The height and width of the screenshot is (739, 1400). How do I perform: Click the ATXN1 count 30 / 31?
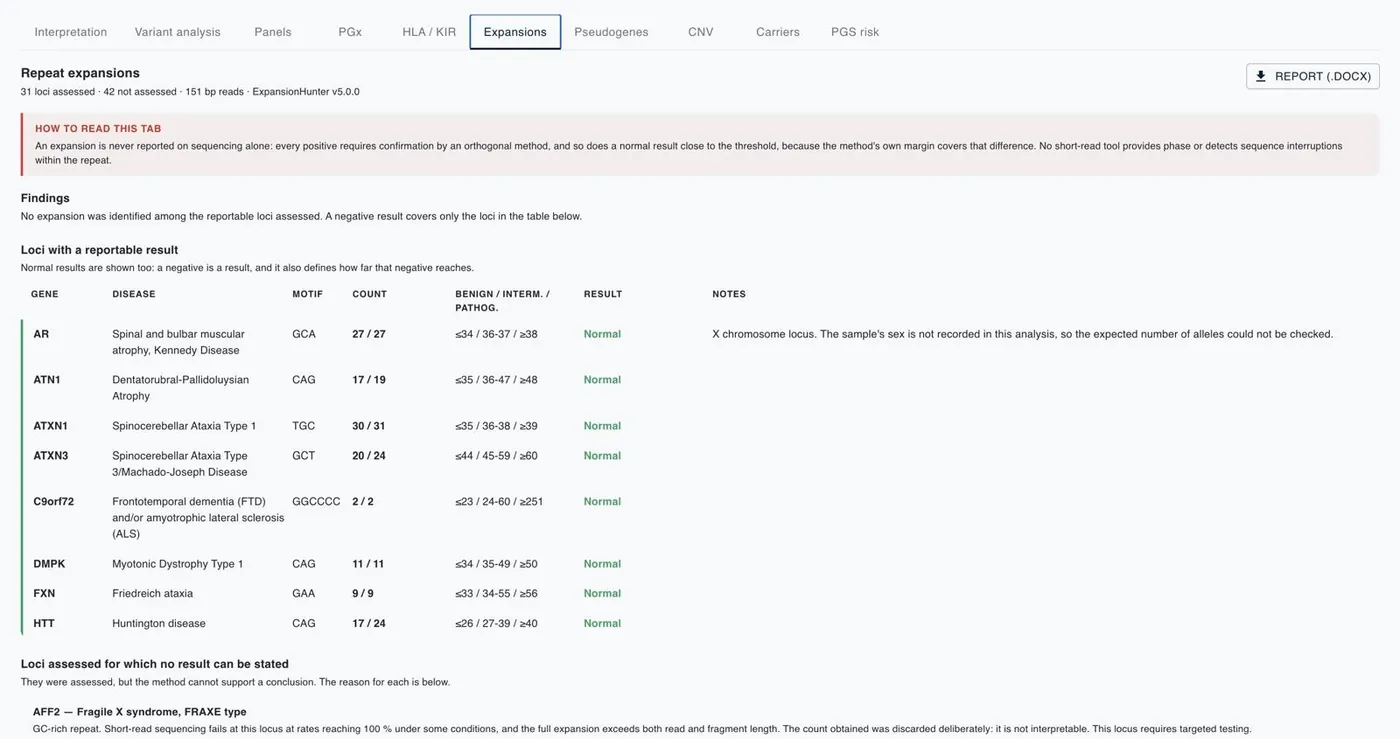pos(369,426)
